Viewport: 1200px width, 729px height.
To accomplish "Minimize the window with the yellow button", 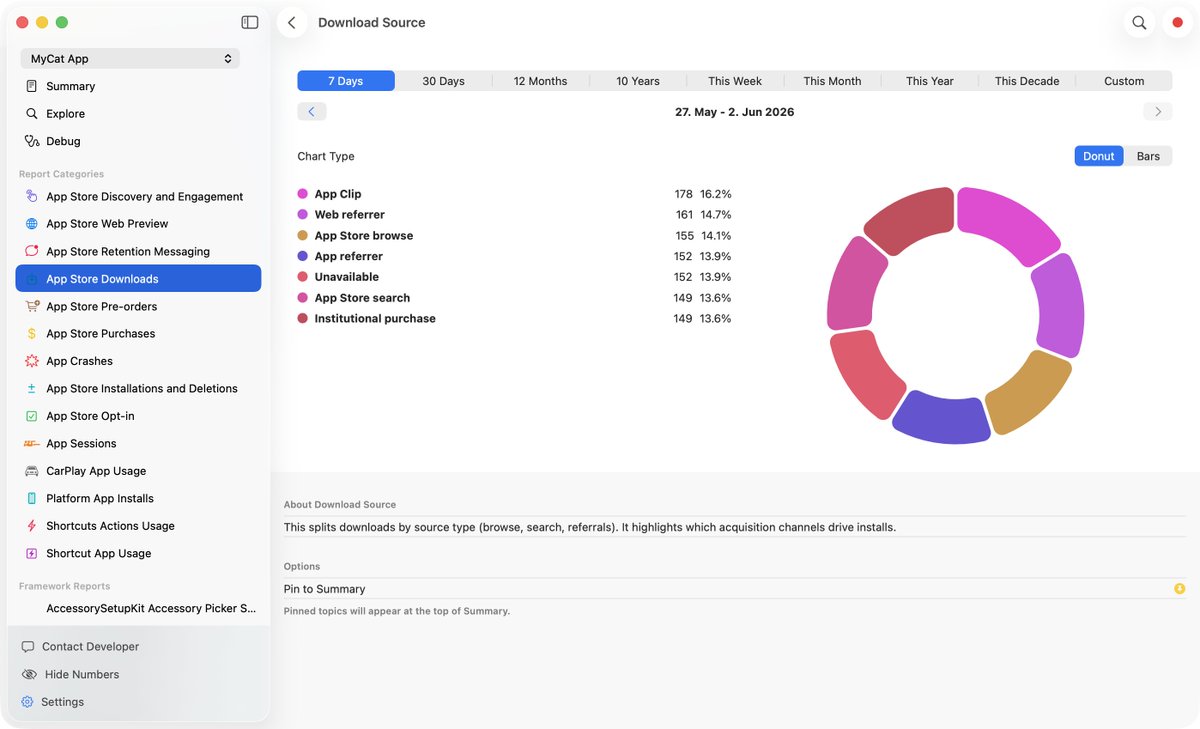I will [x=42, y=22].
